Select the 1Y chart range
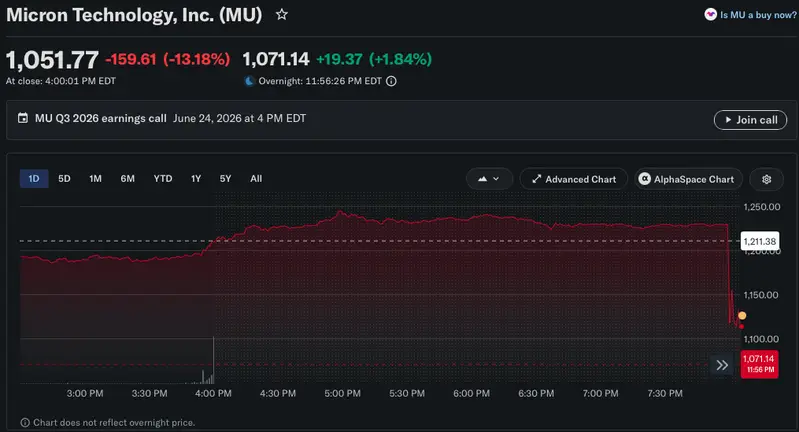 [196, 179]
